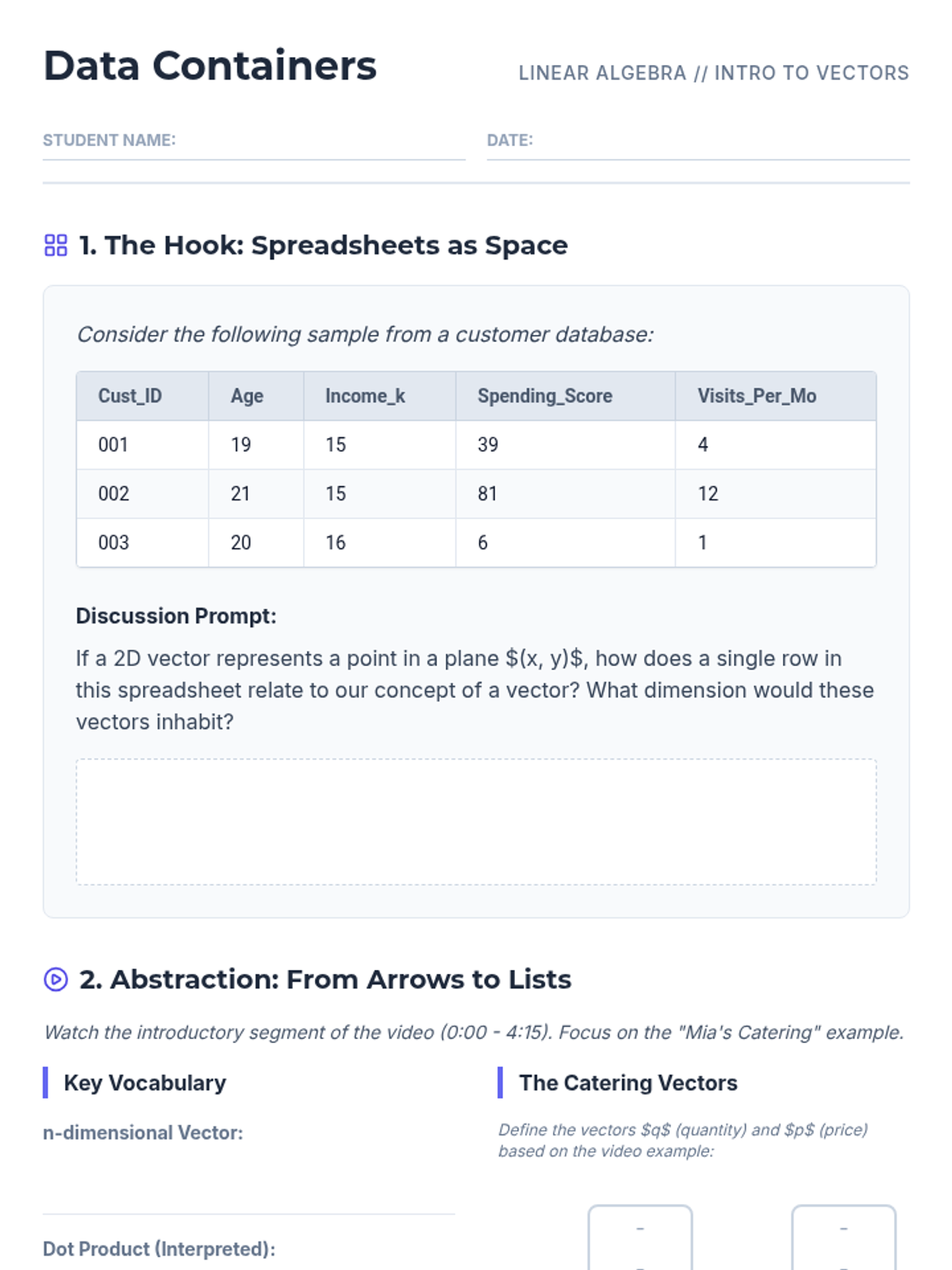Select the Age column header
This screenshot has height=1270, width=952.
(247, 396)
